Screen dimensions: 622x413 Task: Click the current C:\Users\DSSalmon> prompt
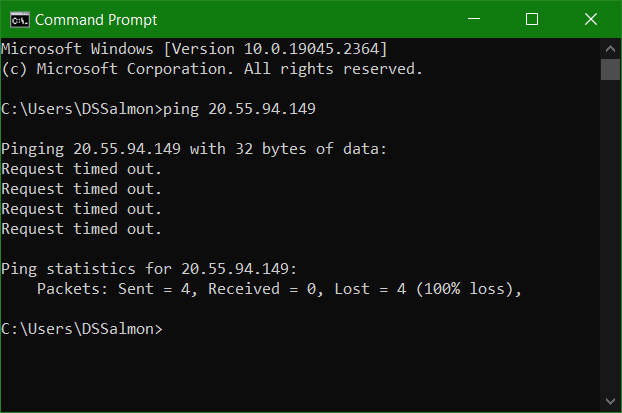[82, 329]
